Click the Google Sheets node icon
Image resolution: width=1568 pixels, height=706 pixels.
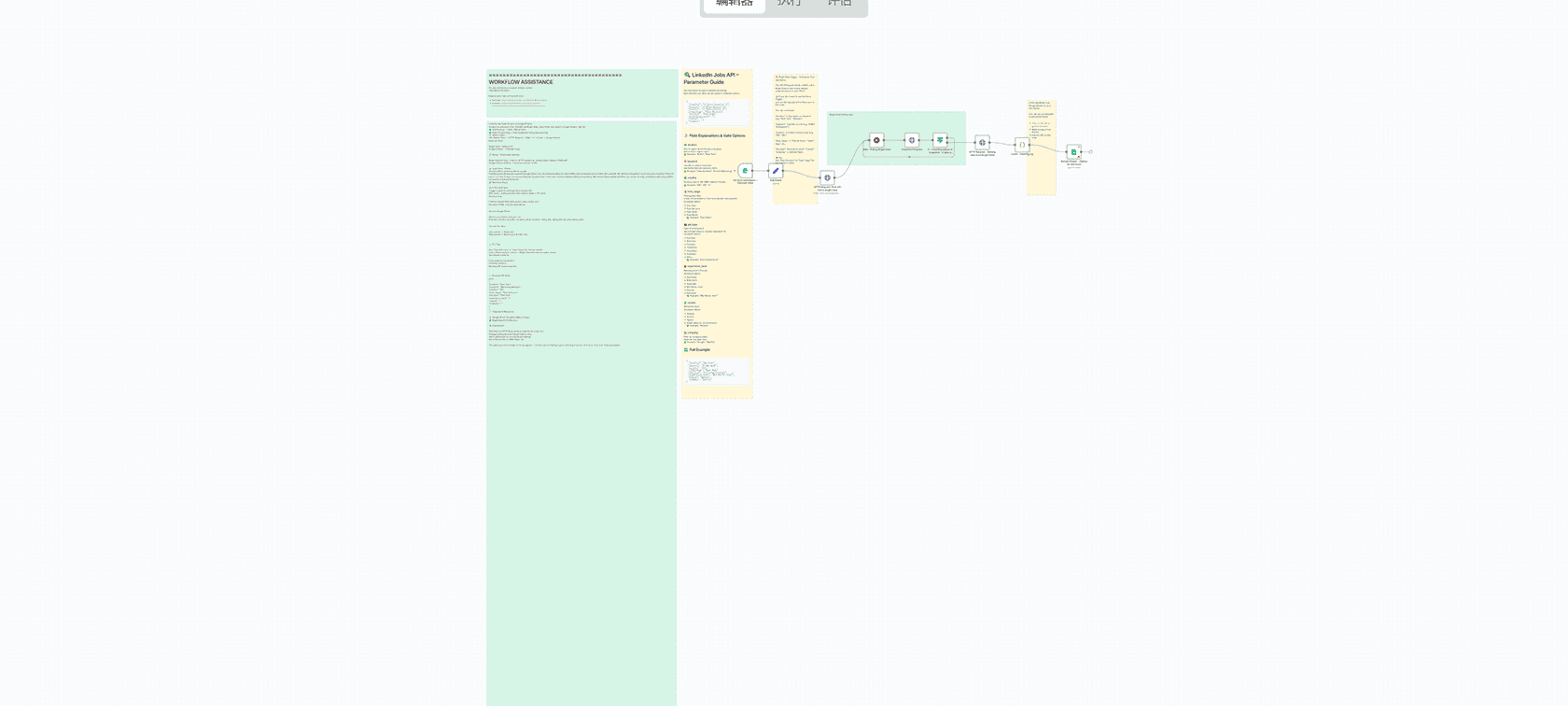click(x=1073, y=151)
